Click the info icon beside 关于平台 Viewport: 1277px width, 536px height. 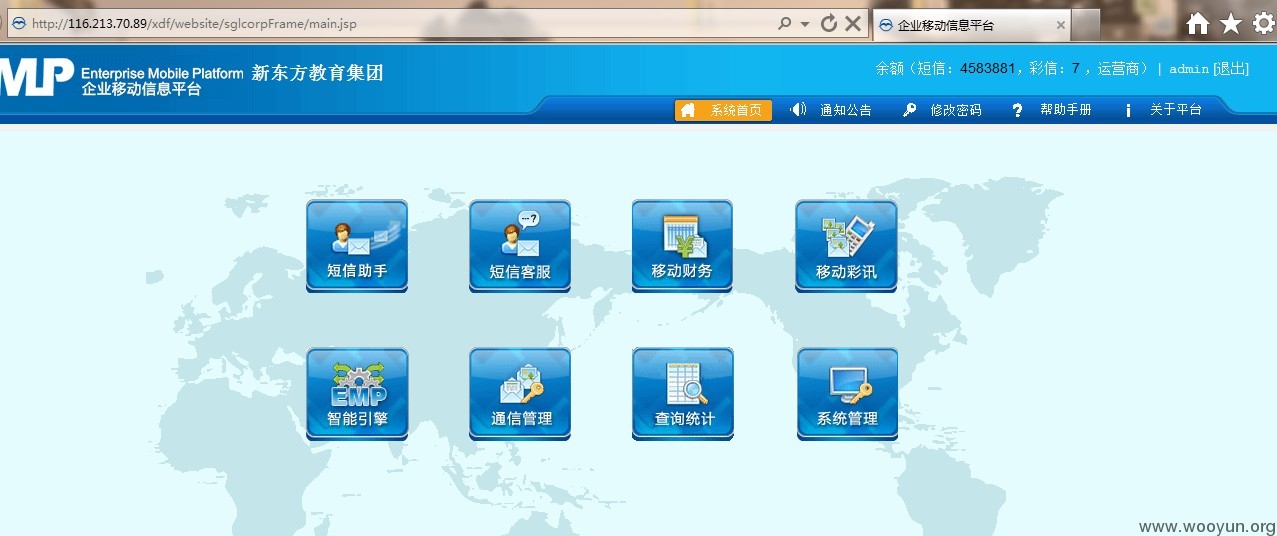coord(1128,110)
